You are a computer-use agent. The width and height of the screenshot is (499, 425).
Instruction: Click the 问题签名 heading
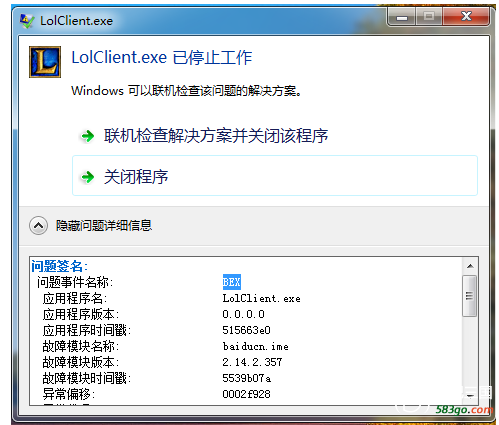[x=59, y=266]
